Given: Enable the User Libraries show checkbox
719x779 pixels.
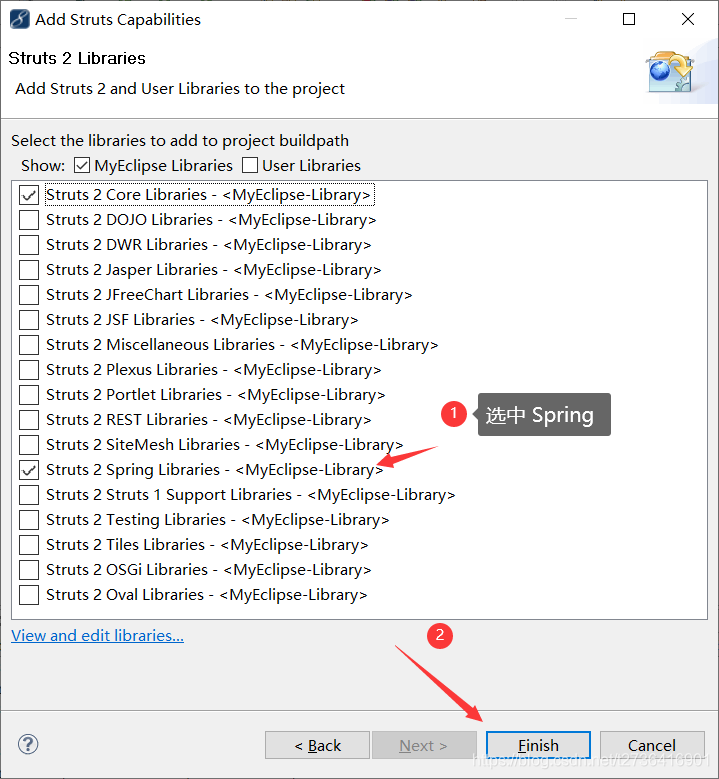Looking at the screenshot, I should click(250, 165).
